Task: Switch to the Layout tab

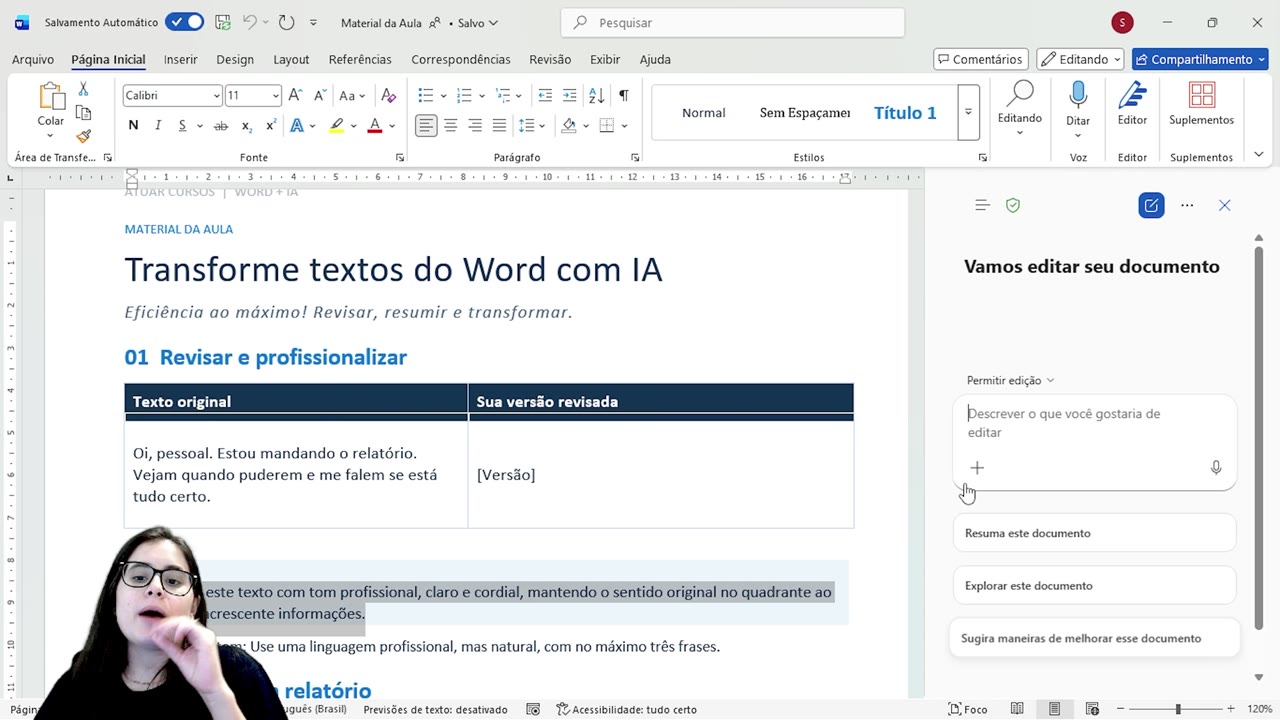Action: [x=291, y=59]
